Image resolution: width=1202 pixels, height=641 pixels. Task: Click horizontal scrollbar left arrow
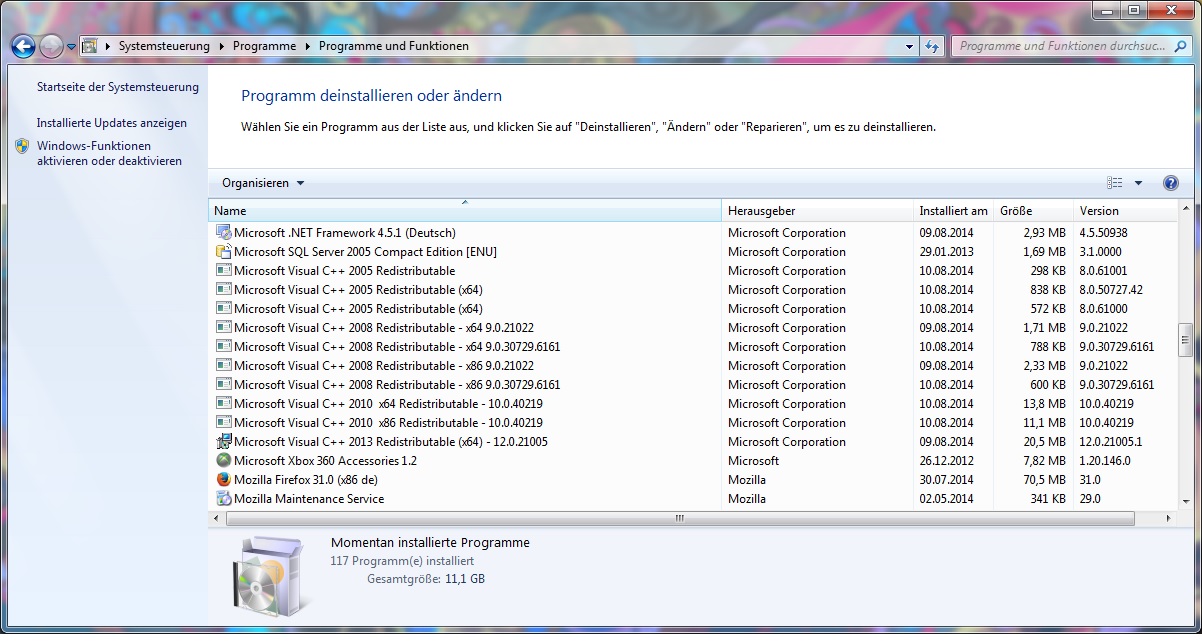click(x=216, y=518)
